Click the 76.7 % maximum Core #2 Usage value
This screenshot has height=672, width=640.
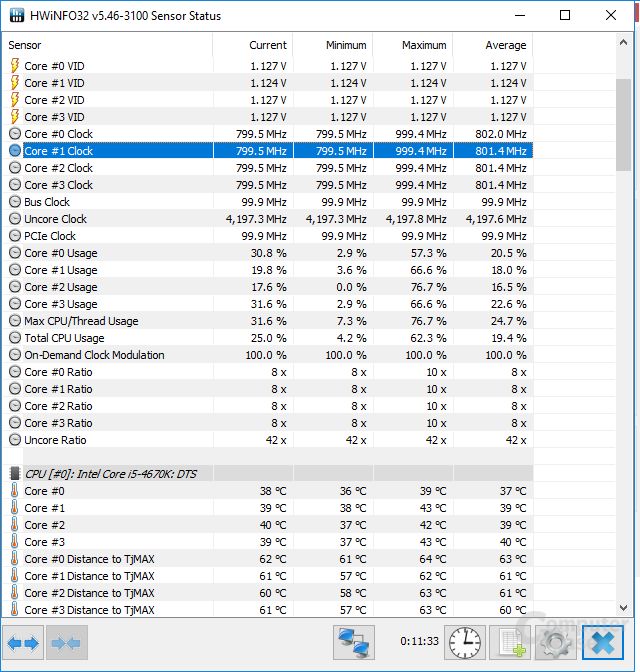click(x=428, y=287)
